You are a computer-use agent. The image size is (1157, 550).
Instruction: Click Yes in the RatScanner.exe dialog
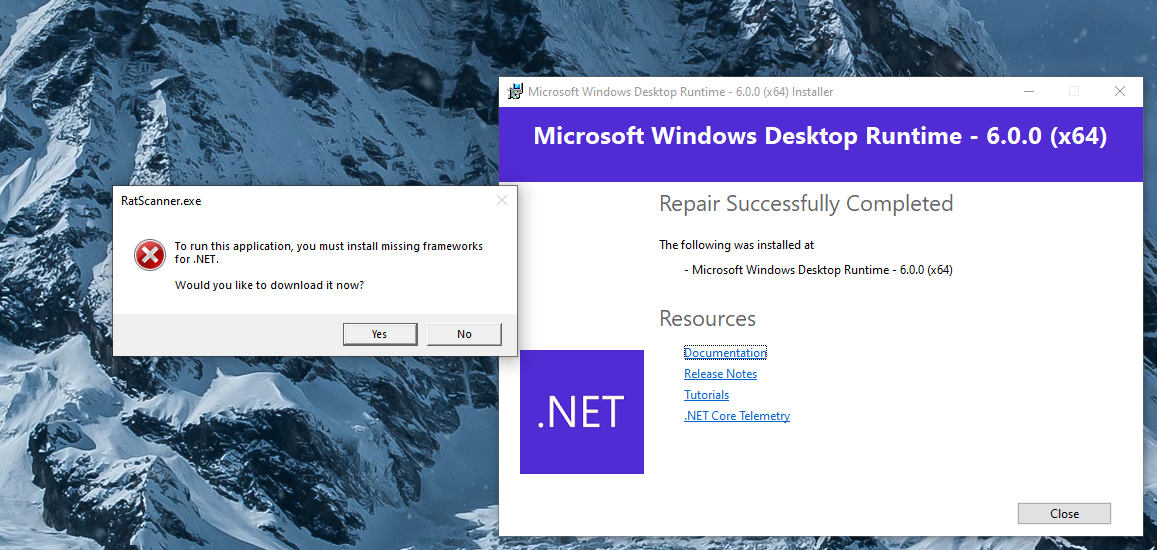379,334
